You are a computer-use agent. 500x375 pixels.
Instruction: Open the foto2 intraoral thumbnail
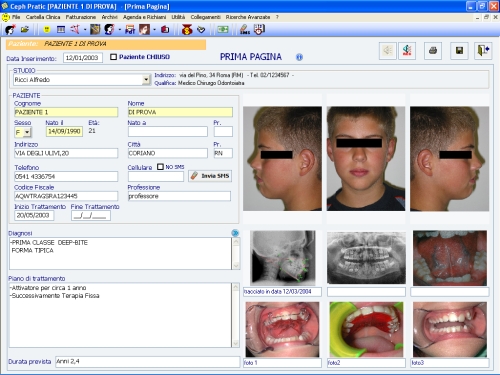(x=366, y=330)
